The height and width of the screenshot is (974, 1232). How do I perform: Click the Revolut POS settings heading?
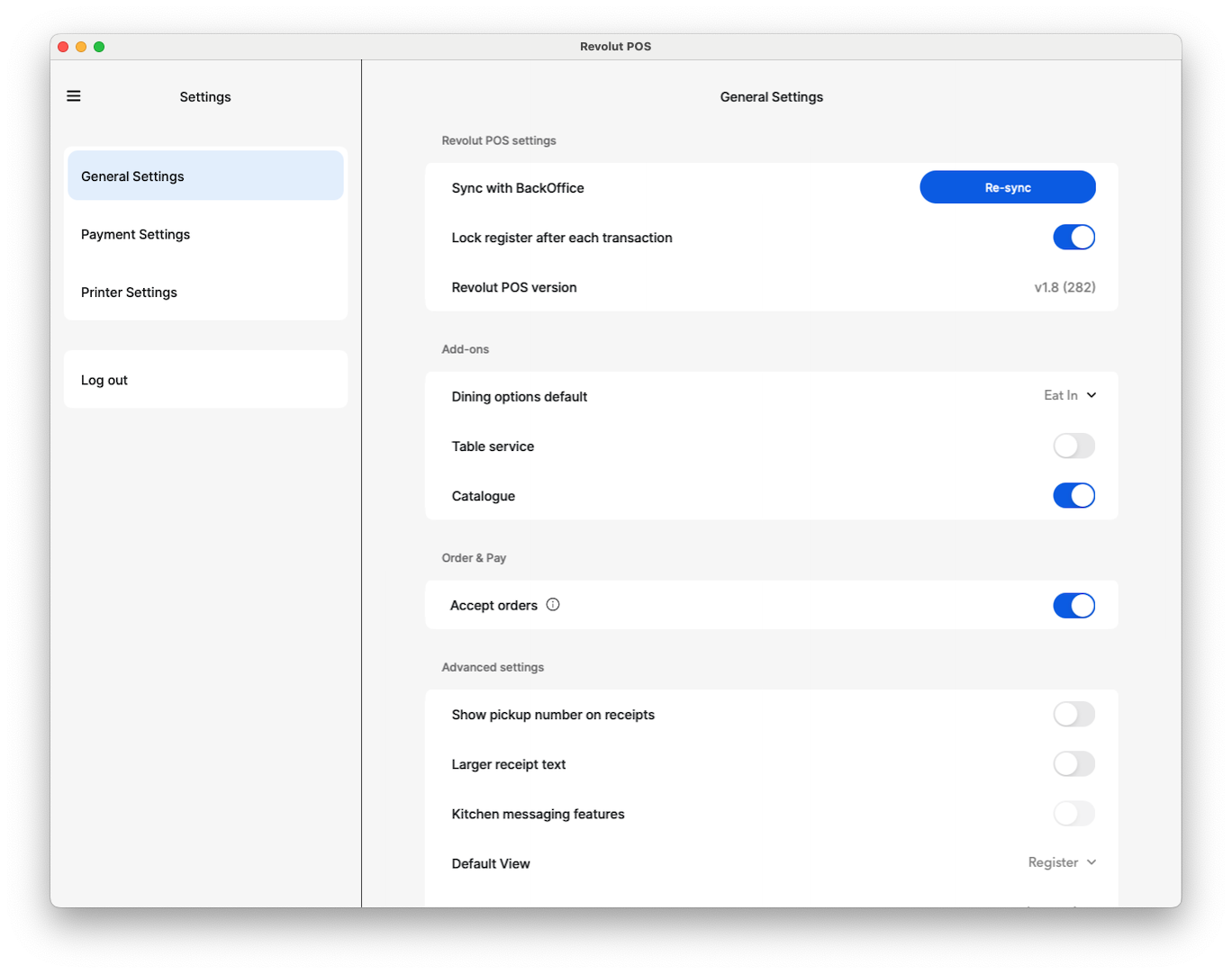(499, 140)
